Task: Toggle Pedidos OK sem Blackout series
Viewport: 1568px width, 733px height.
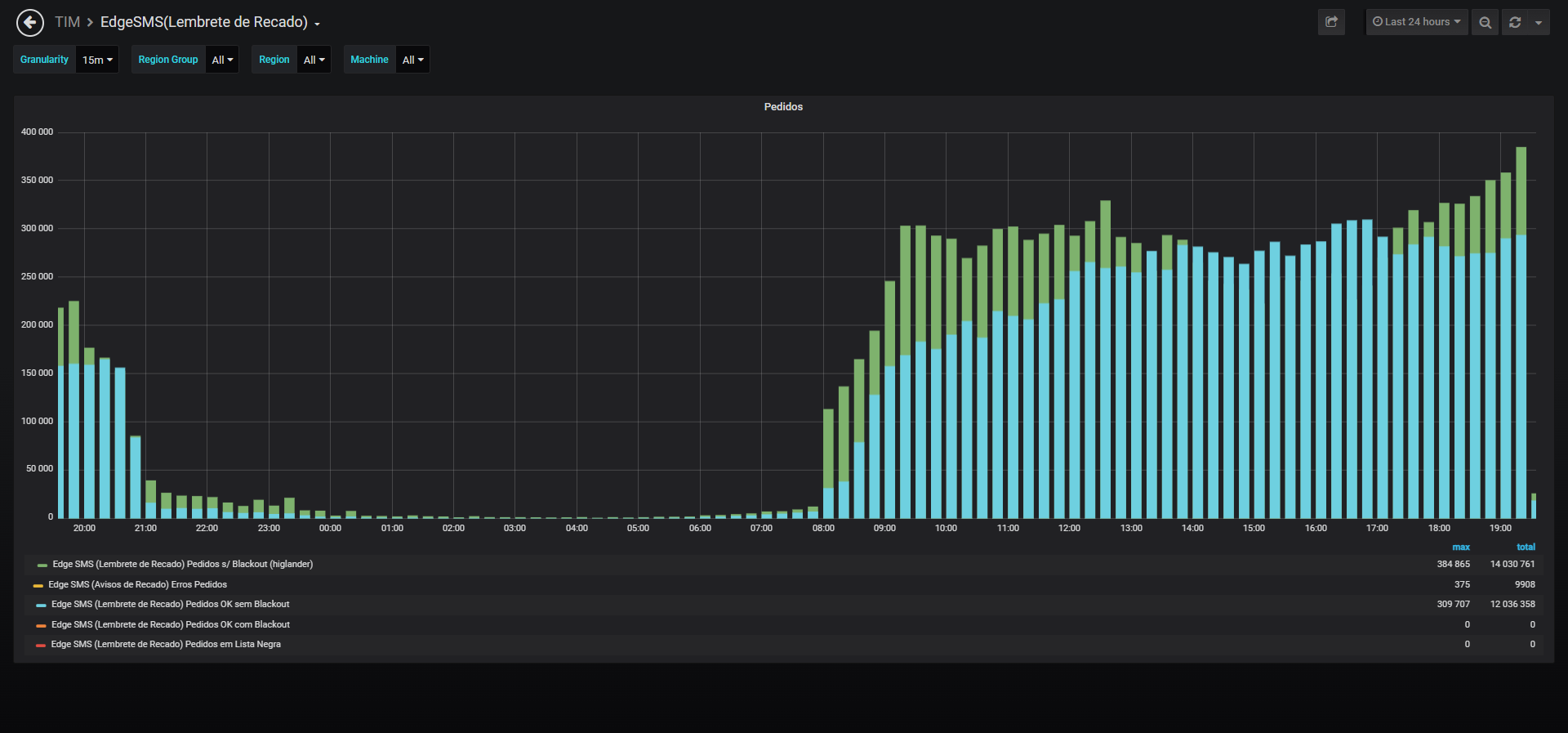Action: click(171, 604)
